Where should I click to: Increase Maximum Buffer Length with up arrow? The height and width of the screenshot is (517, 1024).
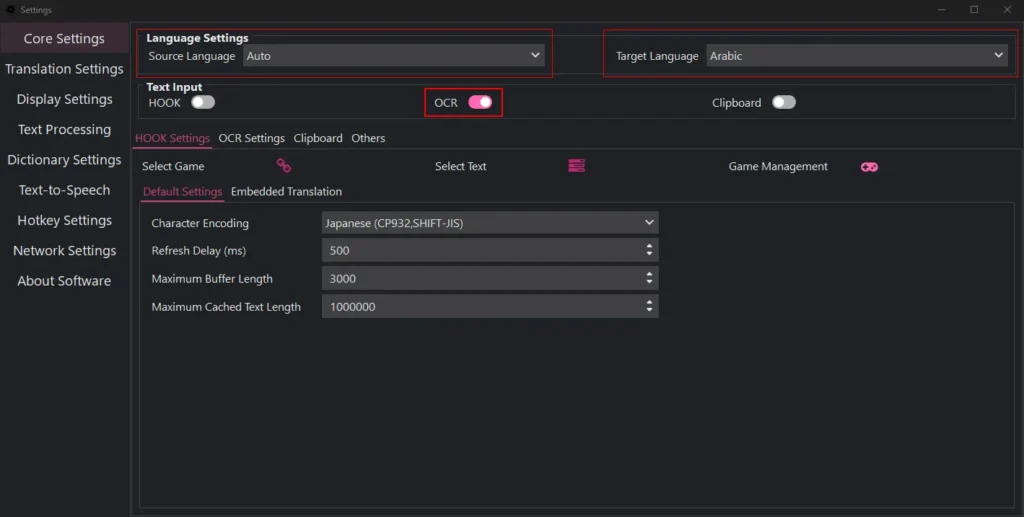point(649,274)
